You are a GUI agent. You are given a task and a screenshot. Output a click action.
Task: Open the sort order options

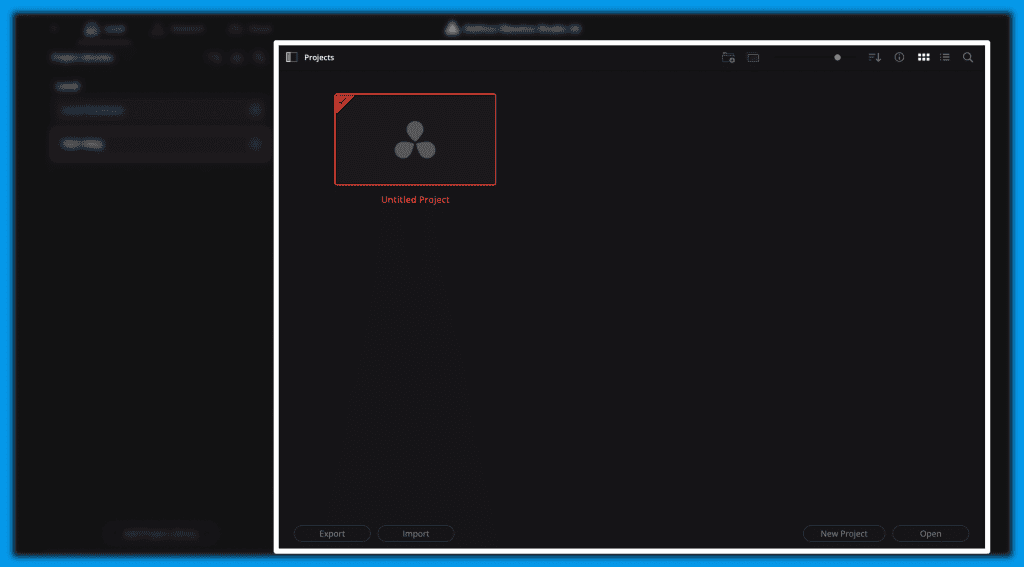point(874,57)
